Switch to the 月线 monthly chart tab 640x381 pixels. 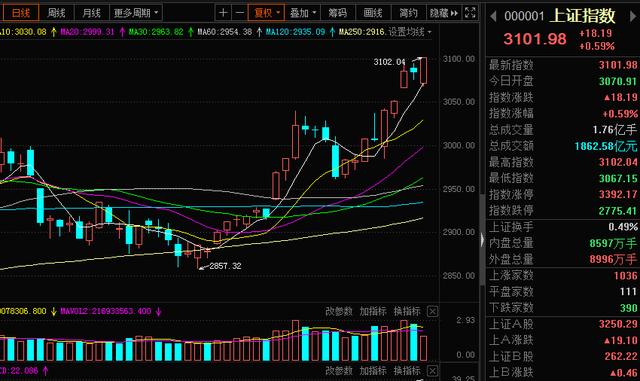(91, 13)
